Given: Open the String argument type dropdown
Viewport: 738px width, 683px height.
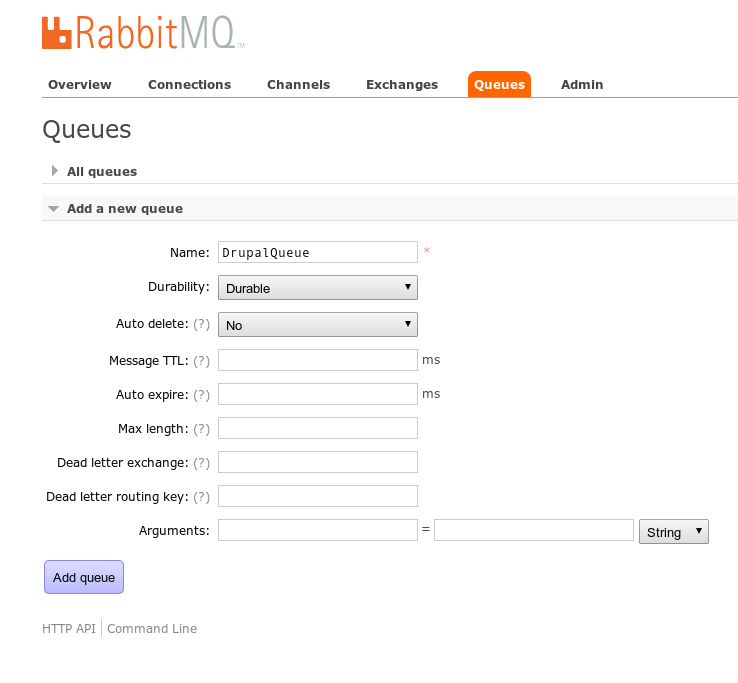Looking at the screenshot, I should [674, 532].
